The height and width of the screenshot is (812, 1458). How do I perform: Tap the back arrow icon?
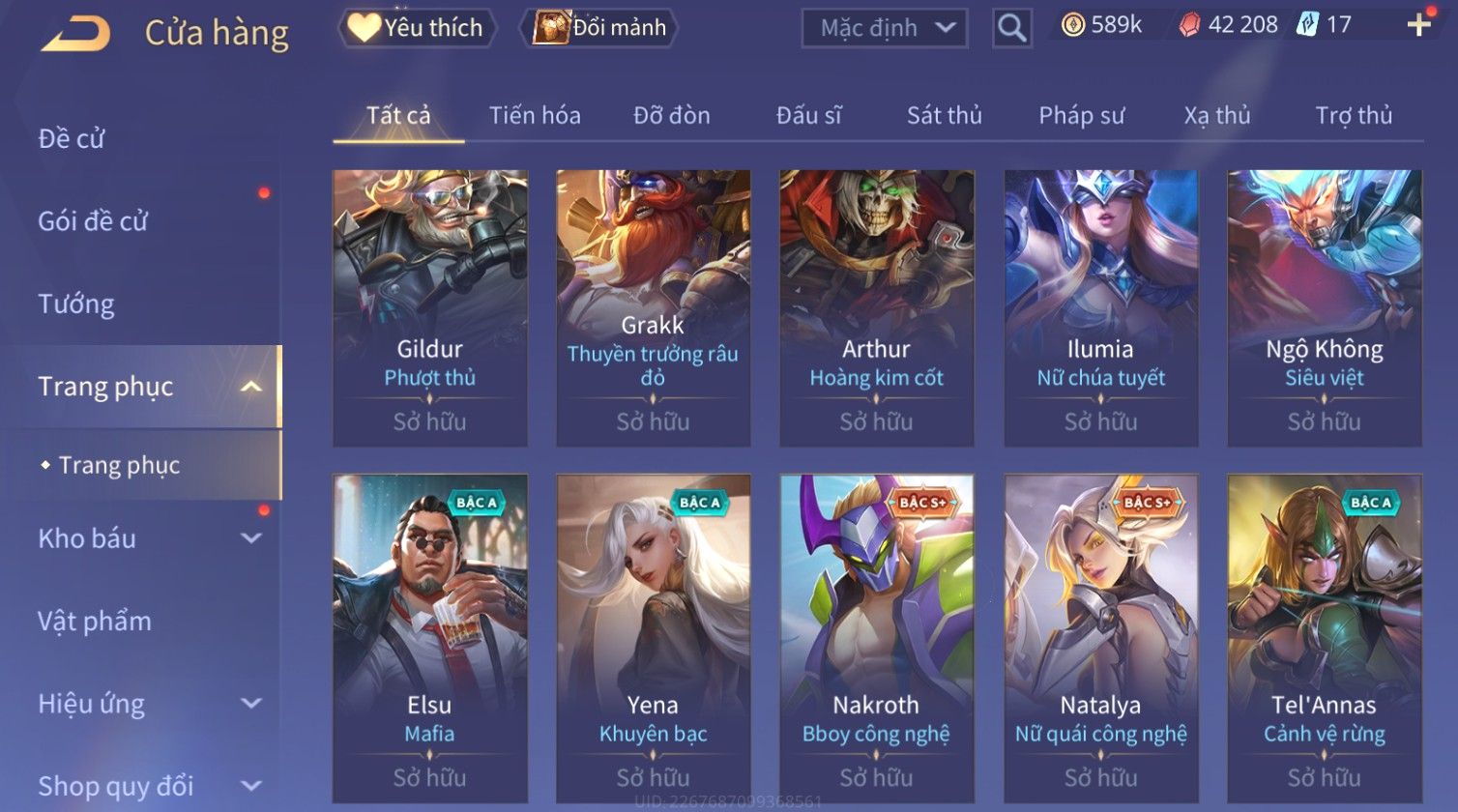click(x=75, y=33)
